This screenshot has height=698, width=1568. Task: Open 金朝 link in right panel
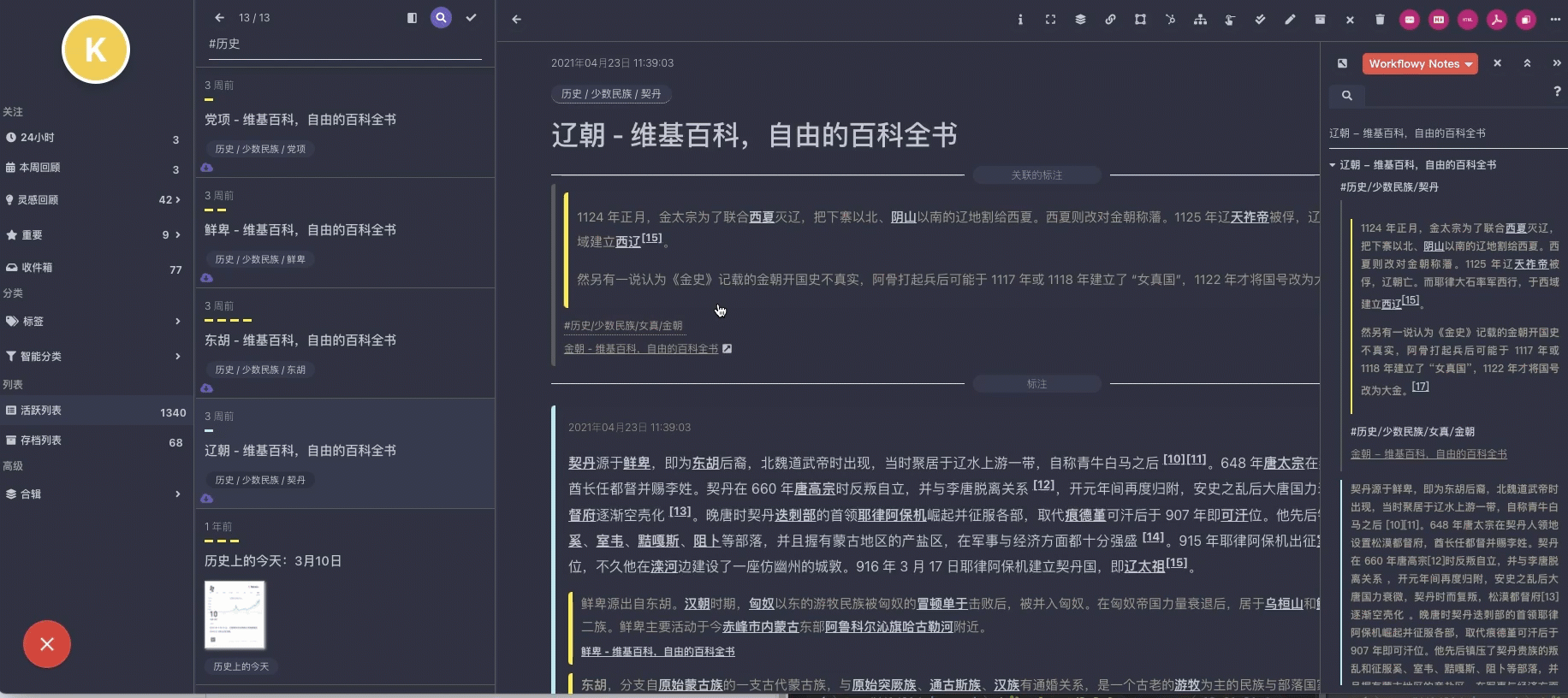1428,454
